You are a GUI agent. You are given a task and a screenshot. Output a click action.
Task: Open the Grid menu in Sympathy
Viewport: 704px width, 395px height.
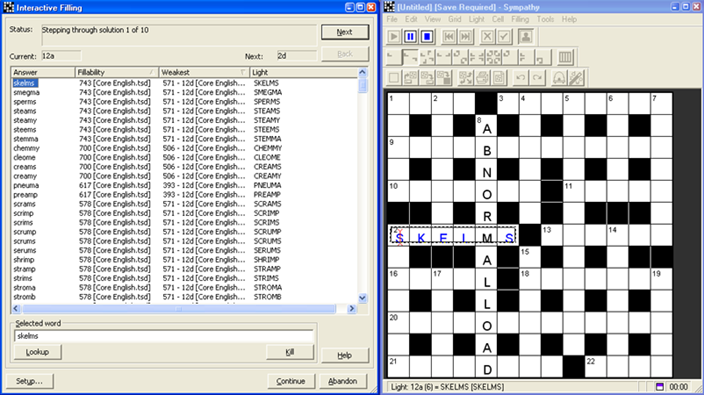[x=454, y=19]
